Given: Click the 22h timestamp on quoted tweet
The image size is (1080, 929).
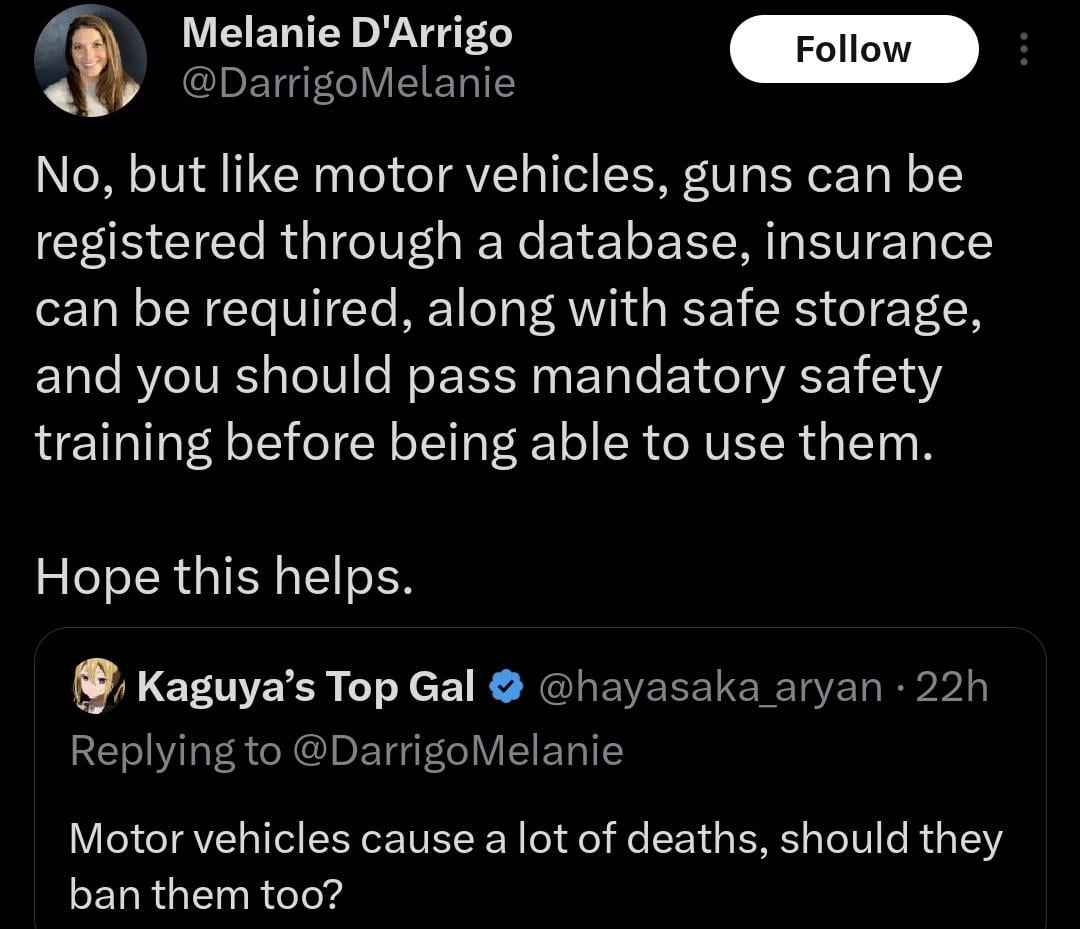Looking at the screenshot, I should (952, 688).
